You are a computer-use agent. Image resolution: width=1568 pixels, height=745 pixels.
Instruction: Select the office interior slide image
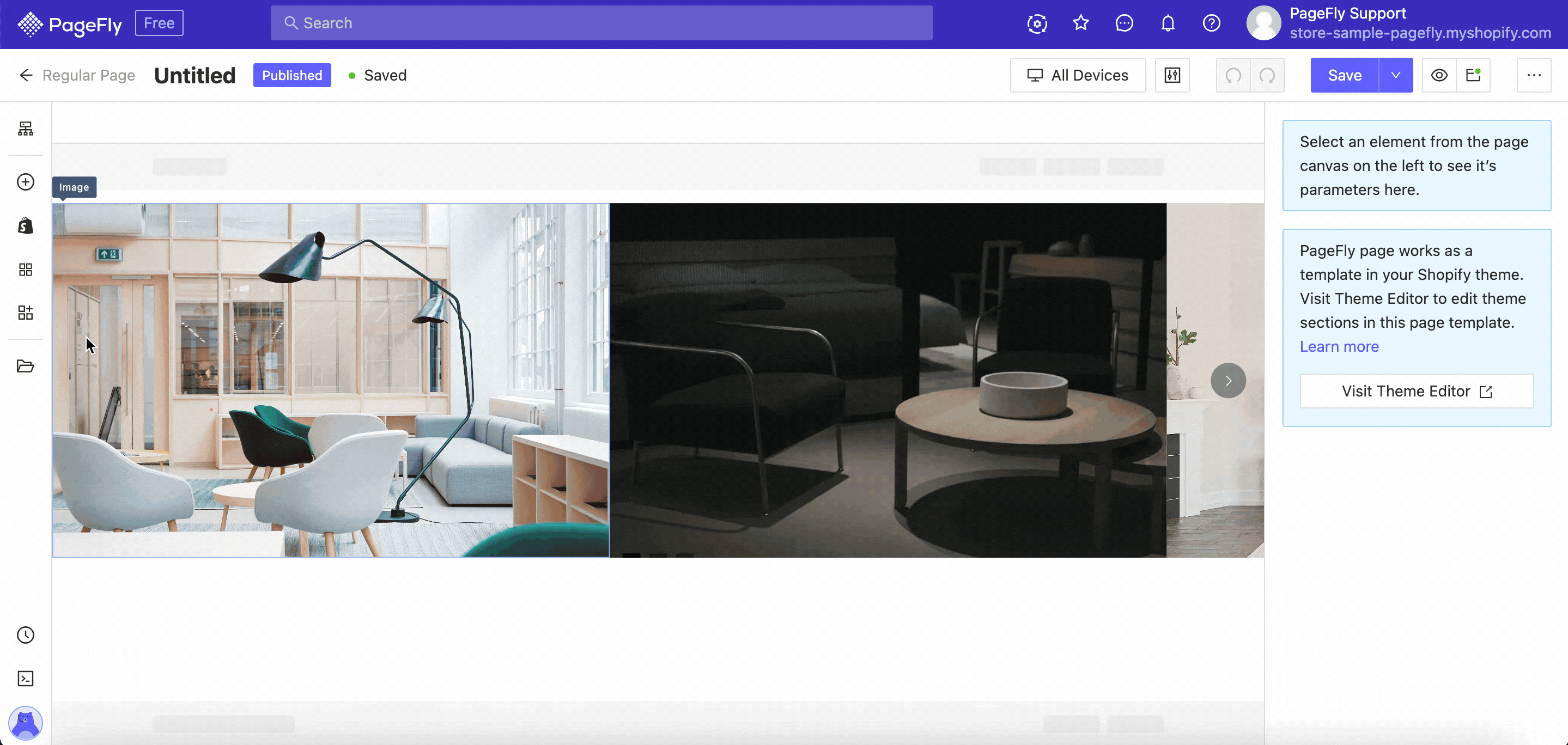tap(331, 380)
